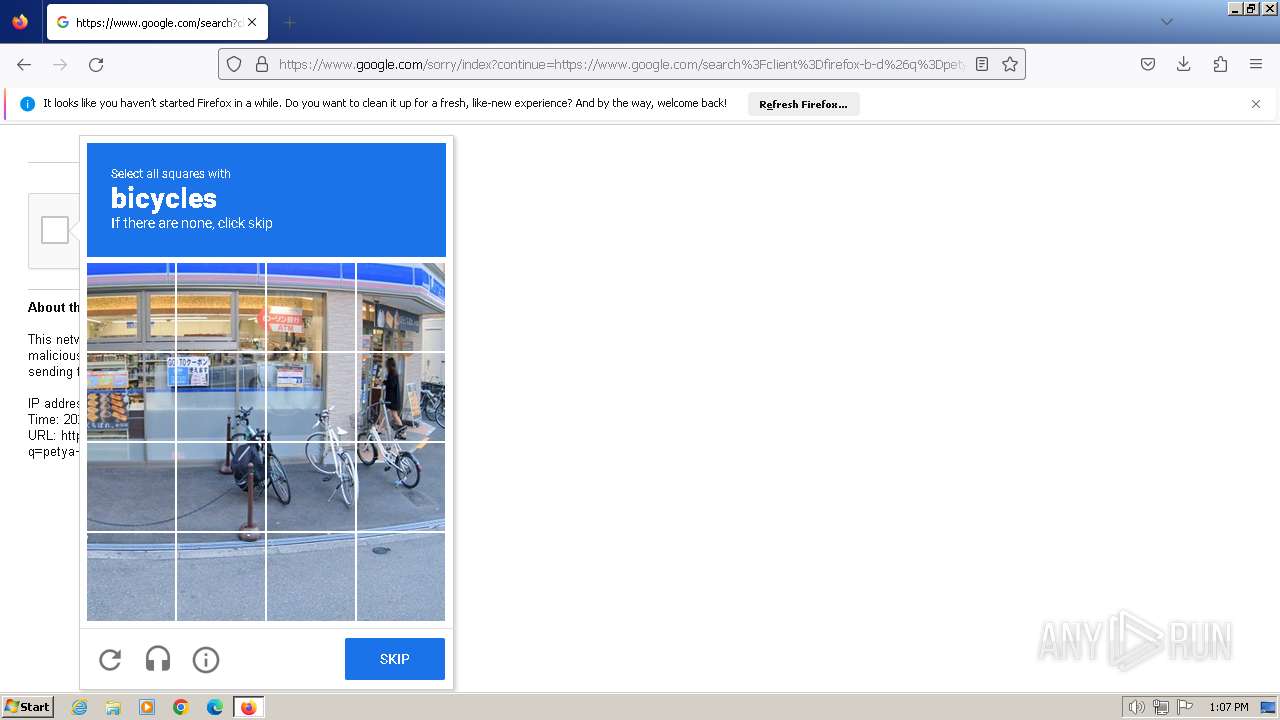Open the Downloads panel
The width and height of the screenshot is (1280, 720).
click(x=1184, y=64)
